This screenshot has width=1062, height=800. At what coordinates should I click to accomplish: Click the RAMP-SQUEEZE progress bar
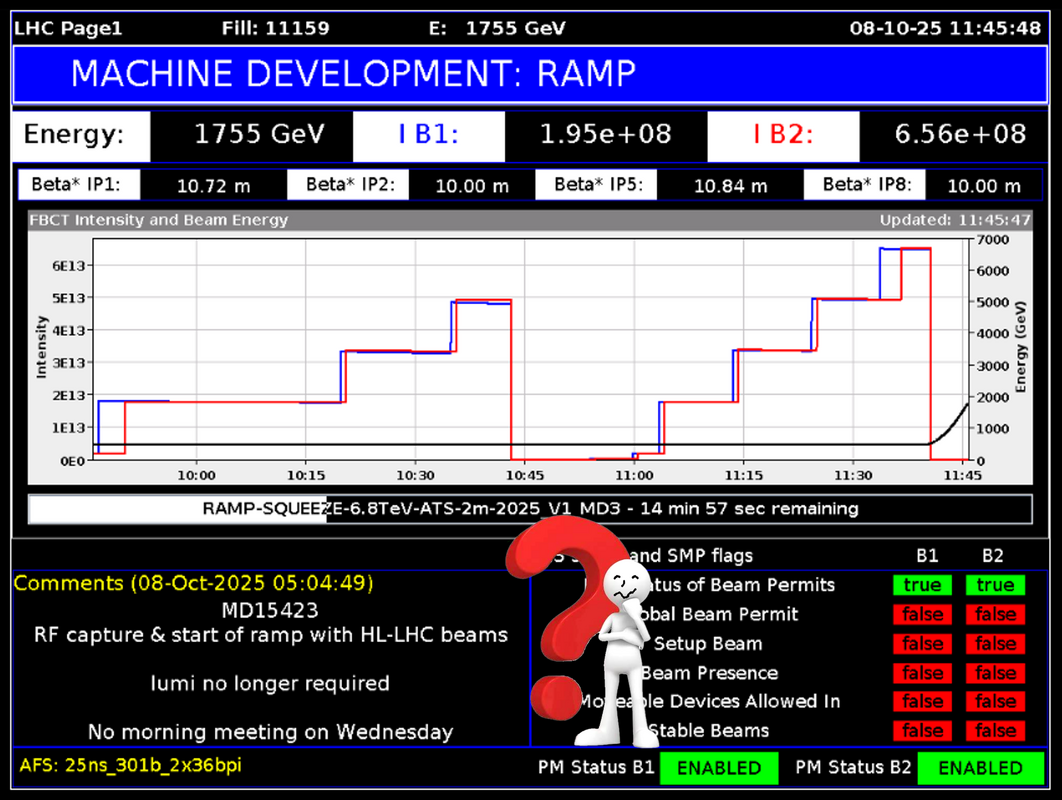tap(530, 508)
